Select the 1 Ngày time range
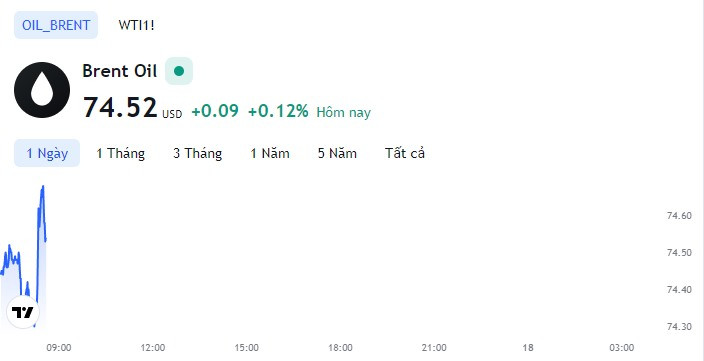This screenshot has width=704, height=361. 47,154
